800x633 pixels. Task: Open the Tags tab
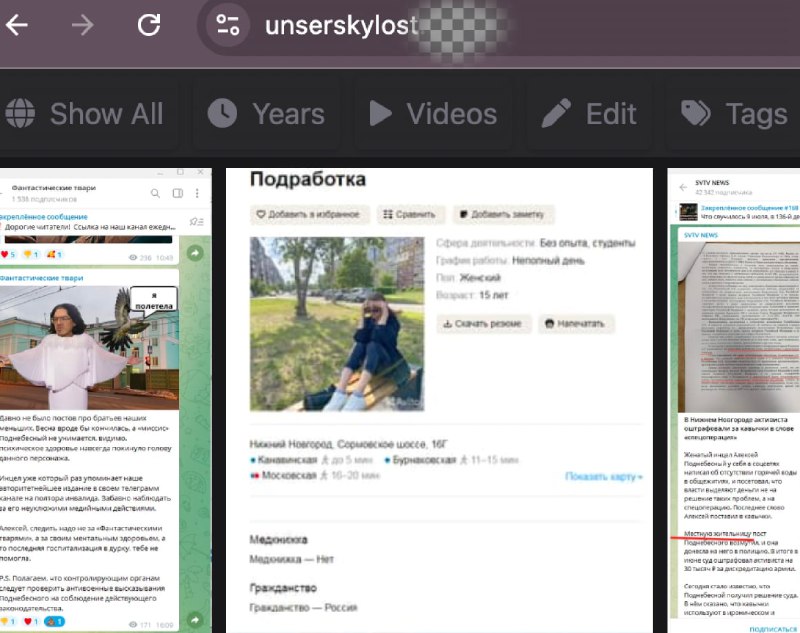pos(735,113)
